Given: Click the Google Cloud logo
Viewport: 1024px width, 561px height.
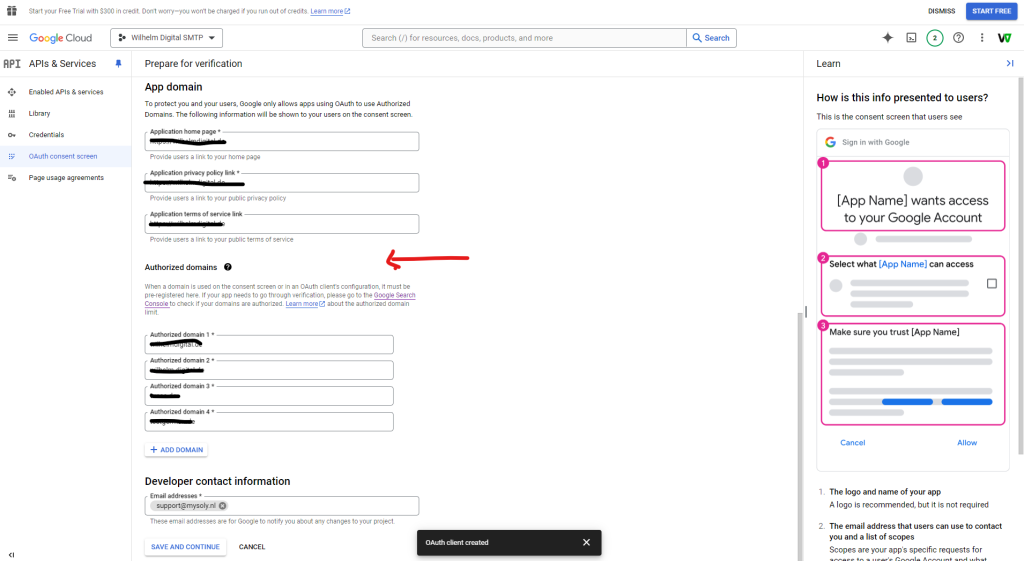Looking at the screenshot, I should [x=61, y=38].
